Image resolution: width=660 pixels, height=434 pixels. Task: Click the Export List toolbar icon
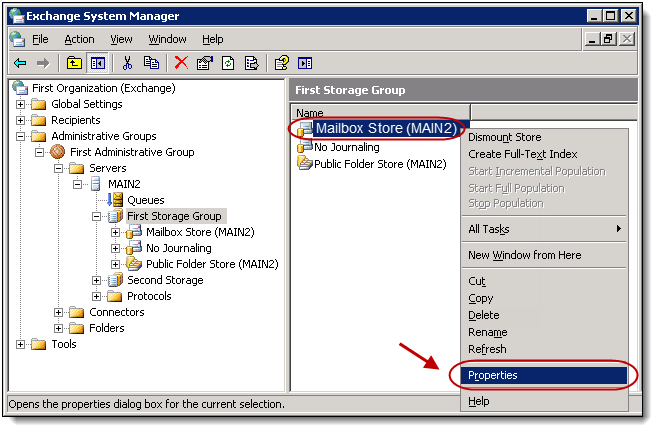tap(252, 64)
